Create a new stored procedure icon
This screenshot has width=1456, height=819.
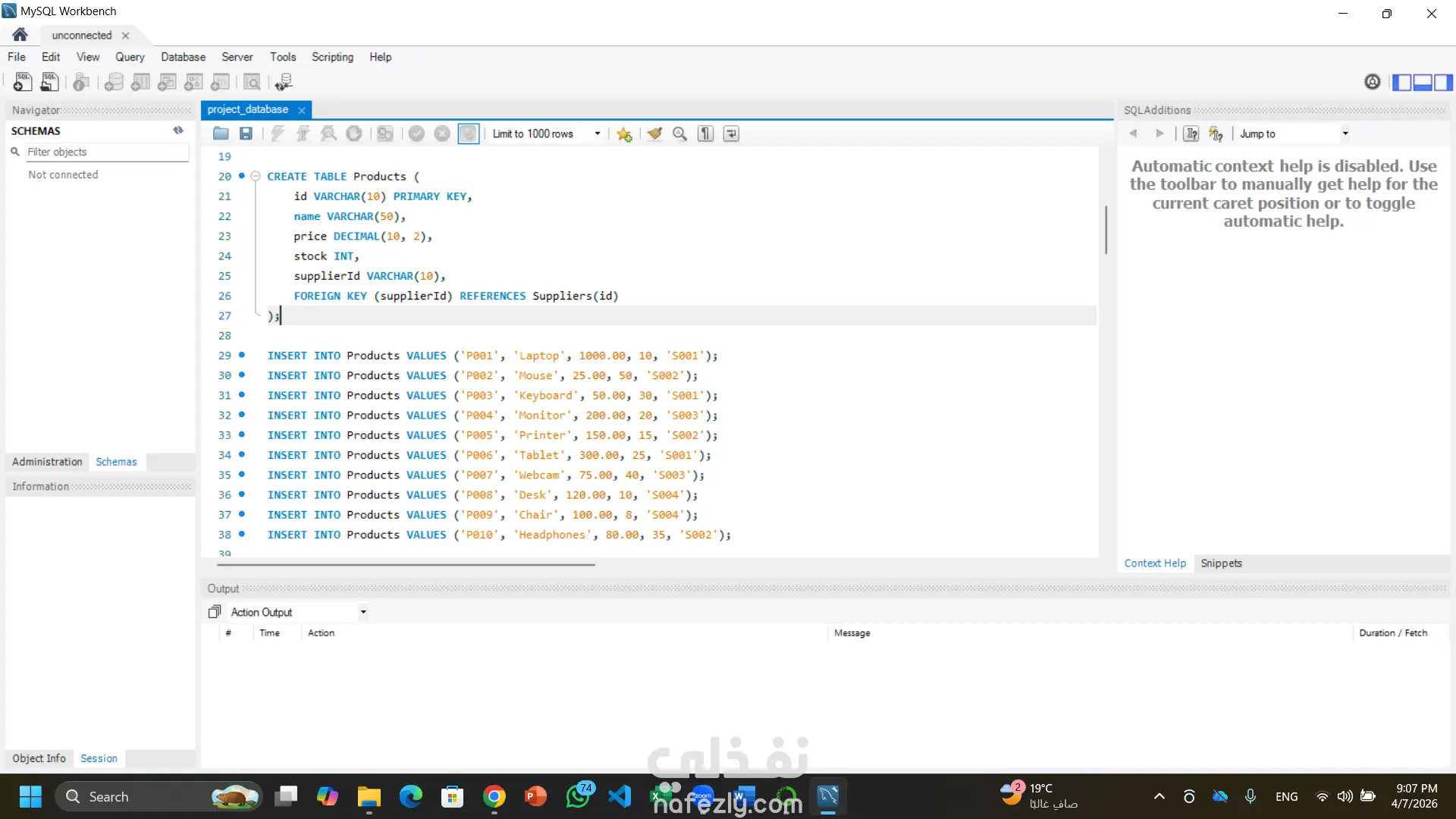[193, 82]
